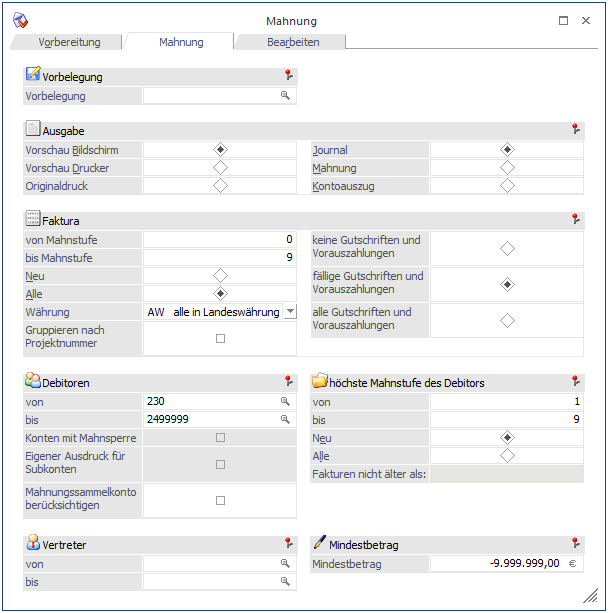Enable Gruppieren nach Projektnummer checkbox
This screenshot has height=613, width=608.
point(221,338)
